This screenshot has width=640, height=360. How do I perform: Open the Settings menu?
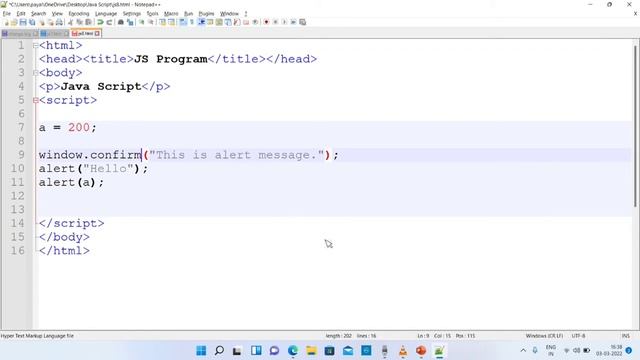[131, 13]
